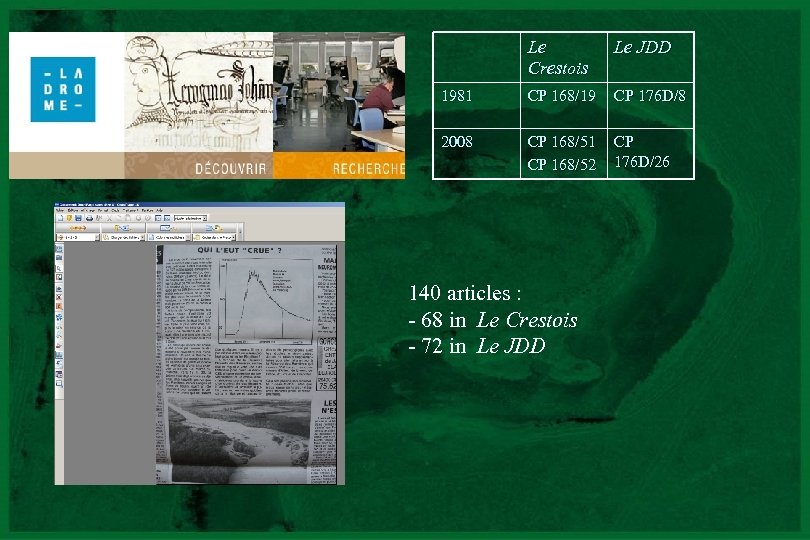Click table cell CP 168/51
This screenshot has height=540, width=810.
click(562, 142)
